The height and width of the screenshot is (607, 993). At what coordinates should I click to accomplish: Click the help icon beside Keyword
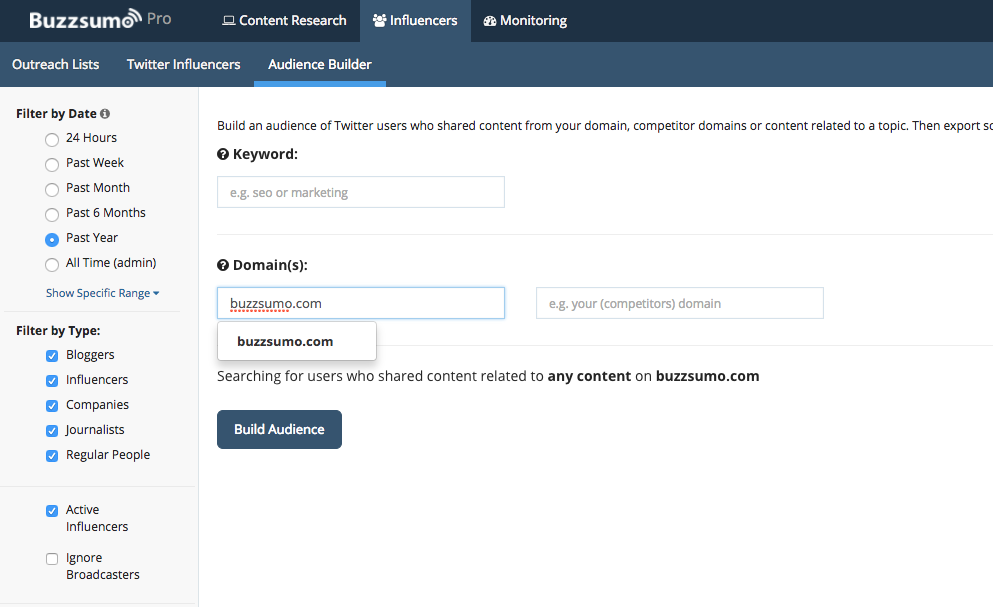(x=223, y=154)
